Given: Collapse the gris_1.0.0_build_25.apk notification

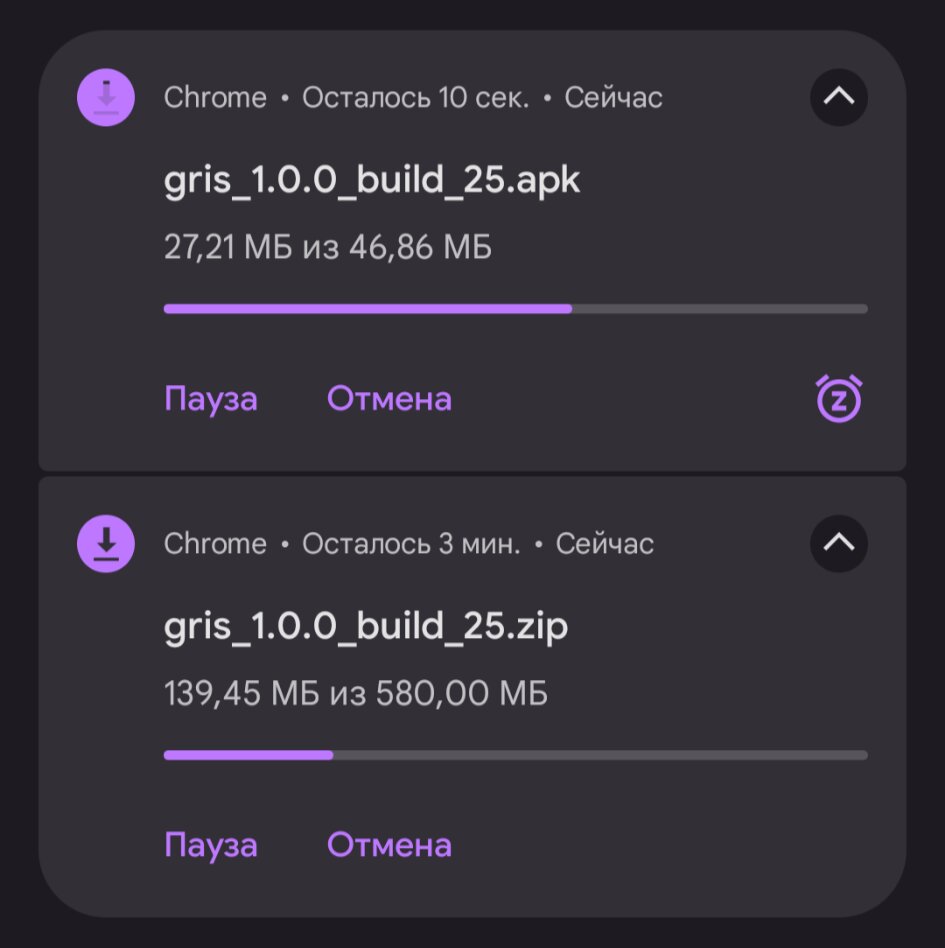Looking at the screenshot, I should pyautogui.click(x=839, y=97).
